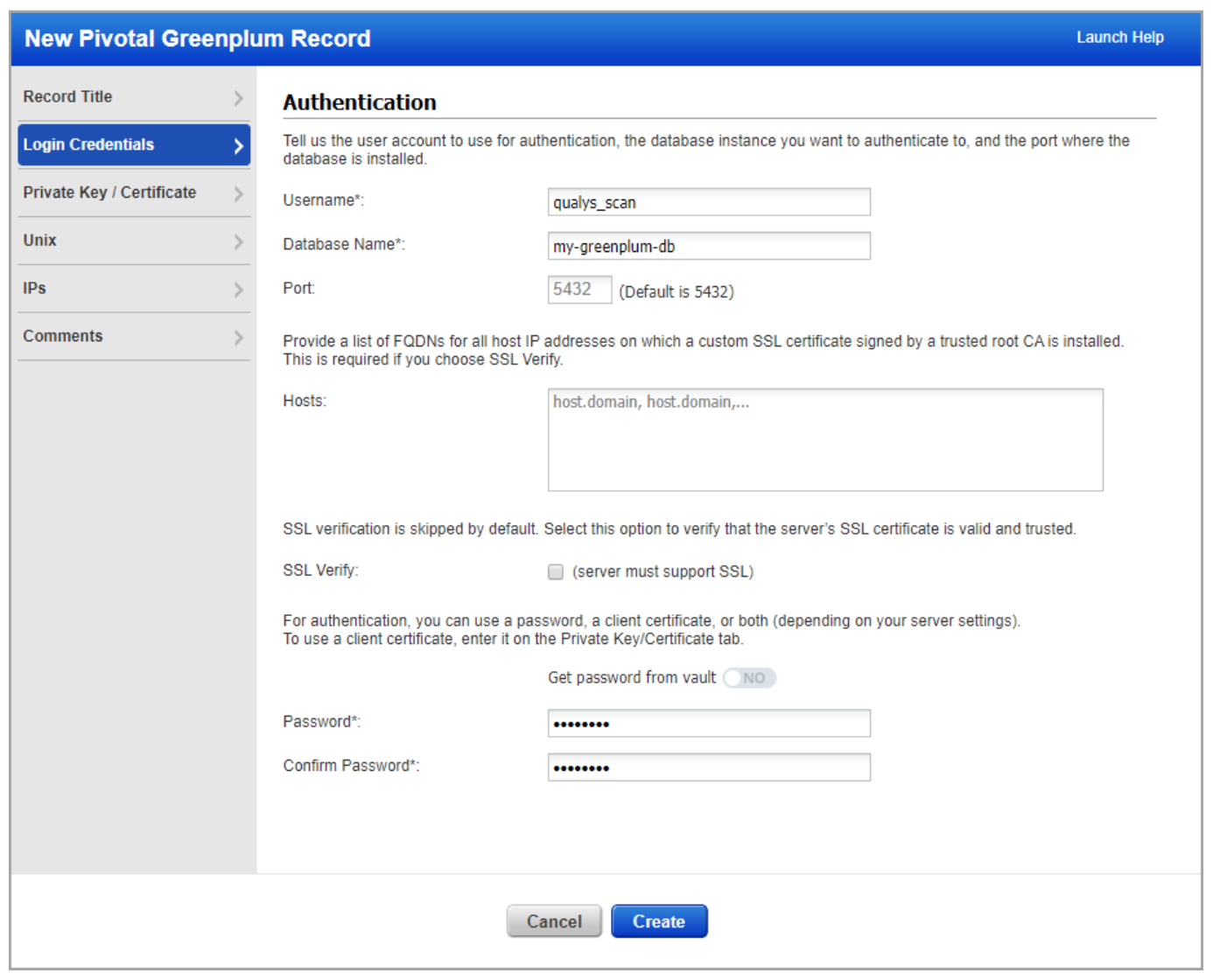Click the 'Hosts:' label
Screen dimensions: 1213x980
pos(305,401)
